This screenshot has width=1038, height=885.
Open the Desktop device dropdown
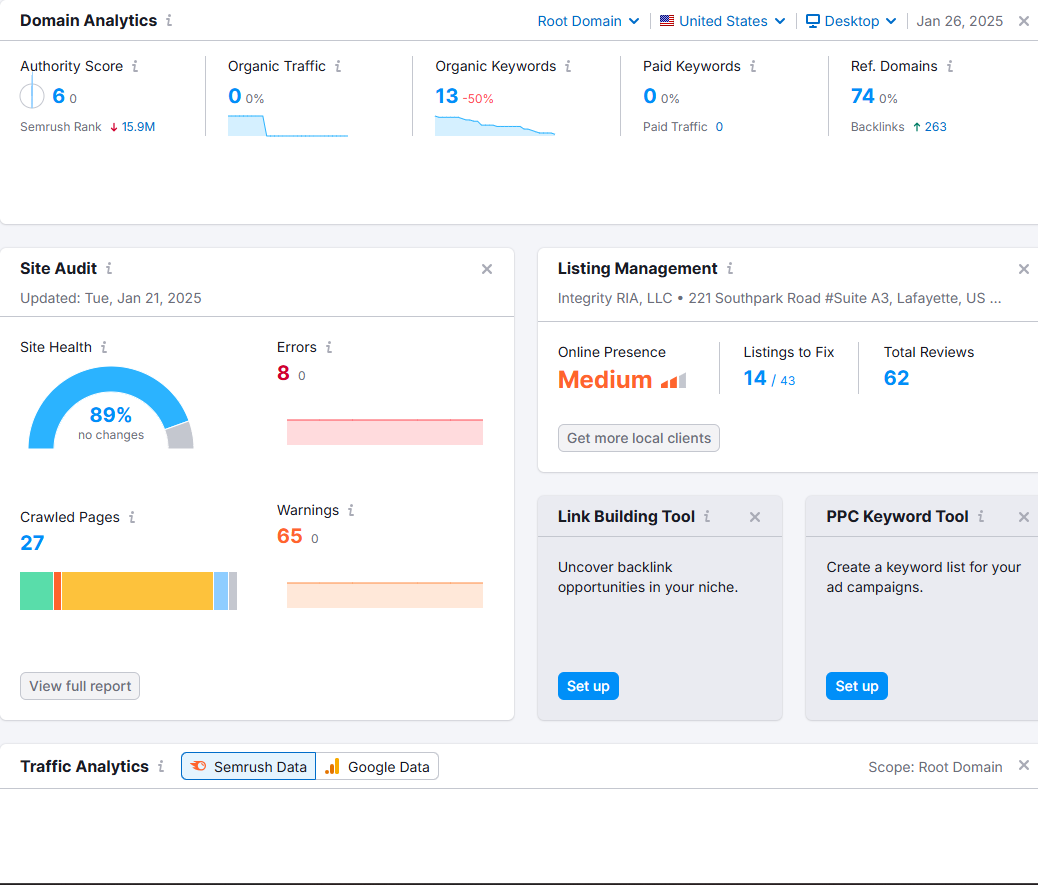click(851, 21)
